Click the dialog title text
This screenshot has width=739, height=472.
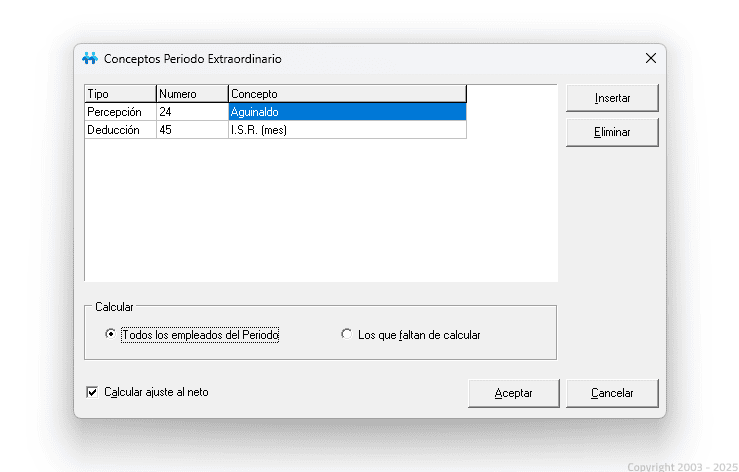point(193,59)
